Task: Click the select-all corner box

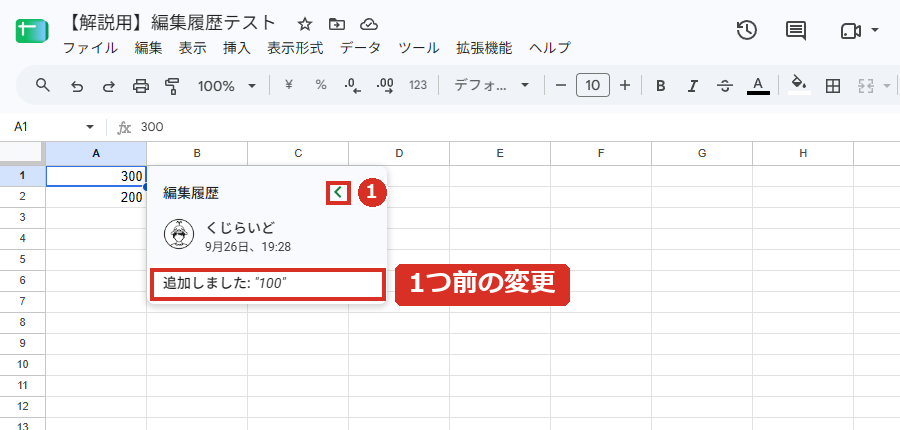Action: 22,153
